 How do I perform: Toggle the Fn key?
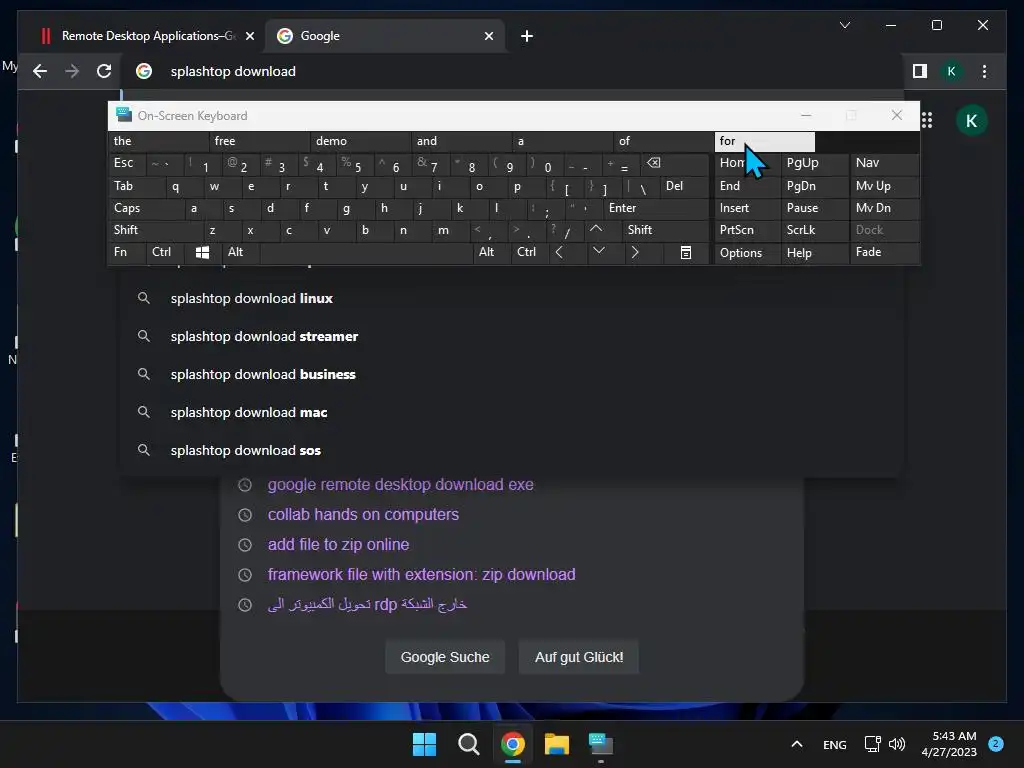pyautogui.click(x=126, y=252)
